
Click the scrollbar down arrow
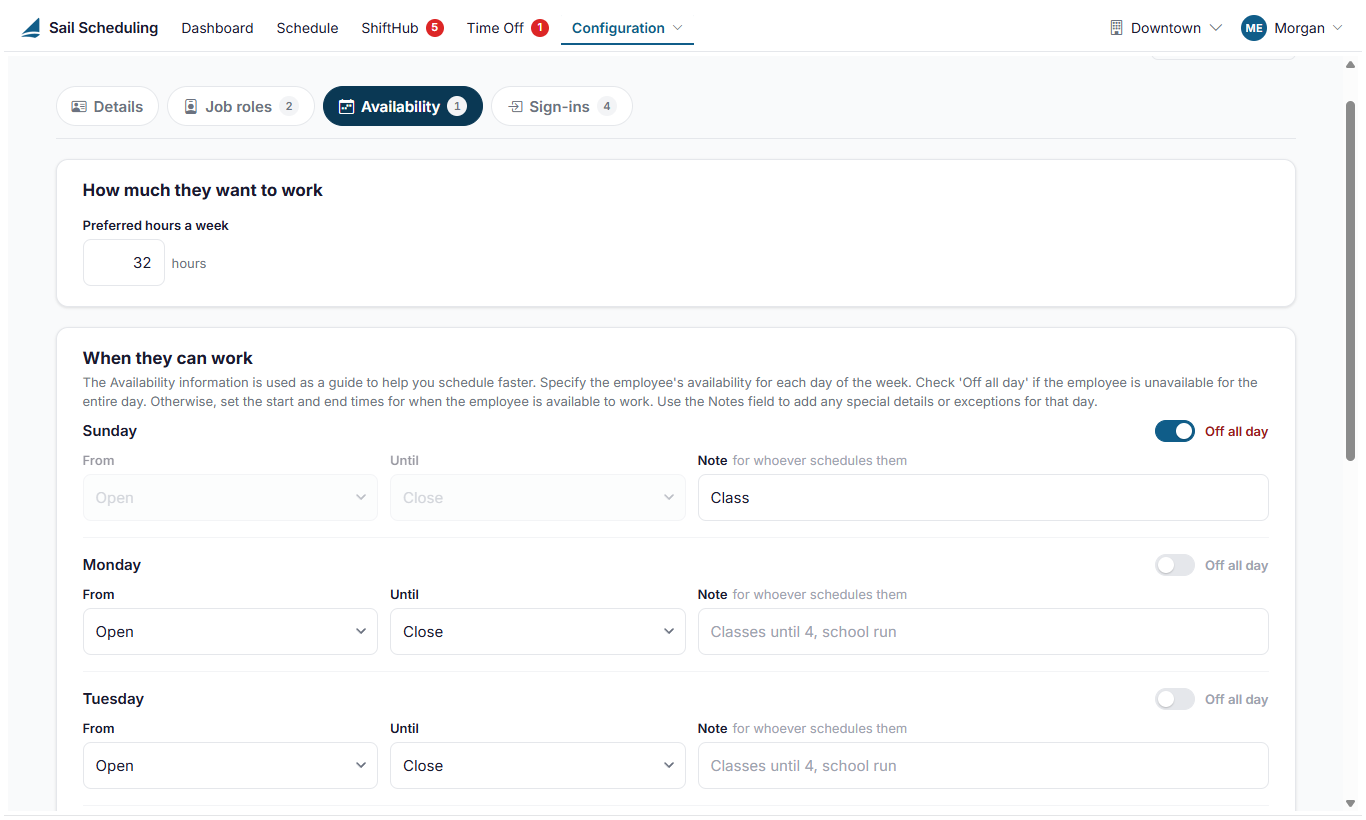click(1350, 803)
